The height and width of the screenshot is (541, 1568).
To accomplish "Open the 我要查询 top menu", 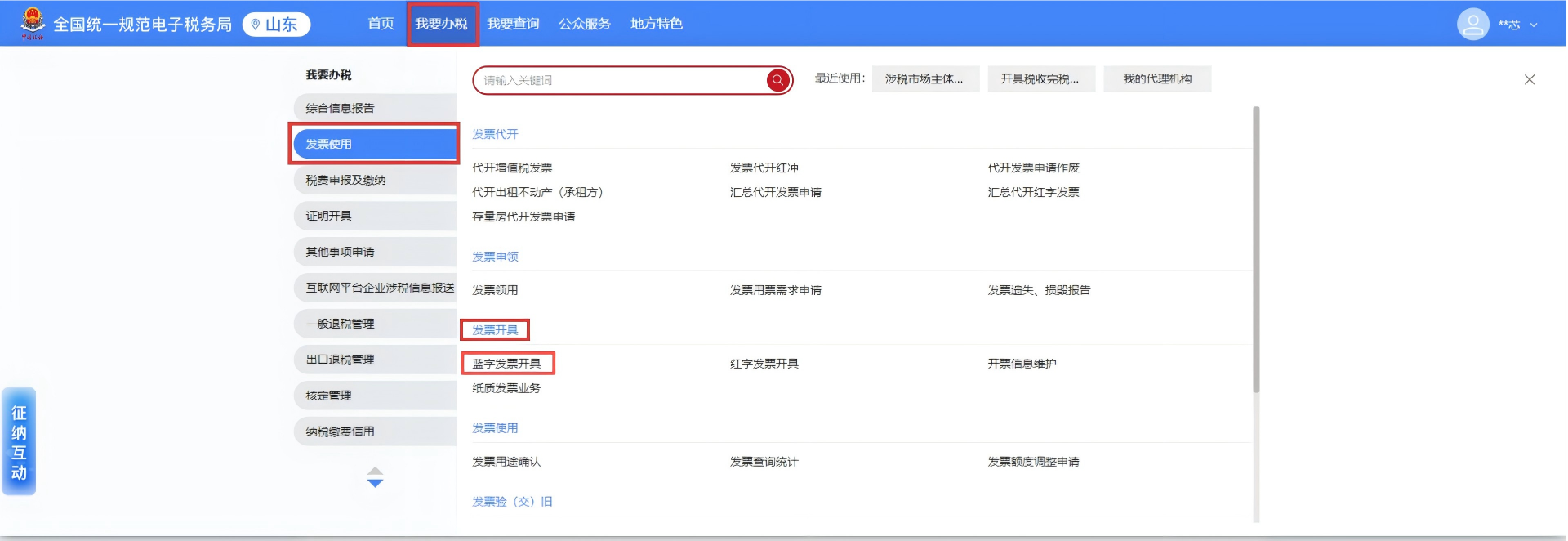I will click(x=513, y=24).
